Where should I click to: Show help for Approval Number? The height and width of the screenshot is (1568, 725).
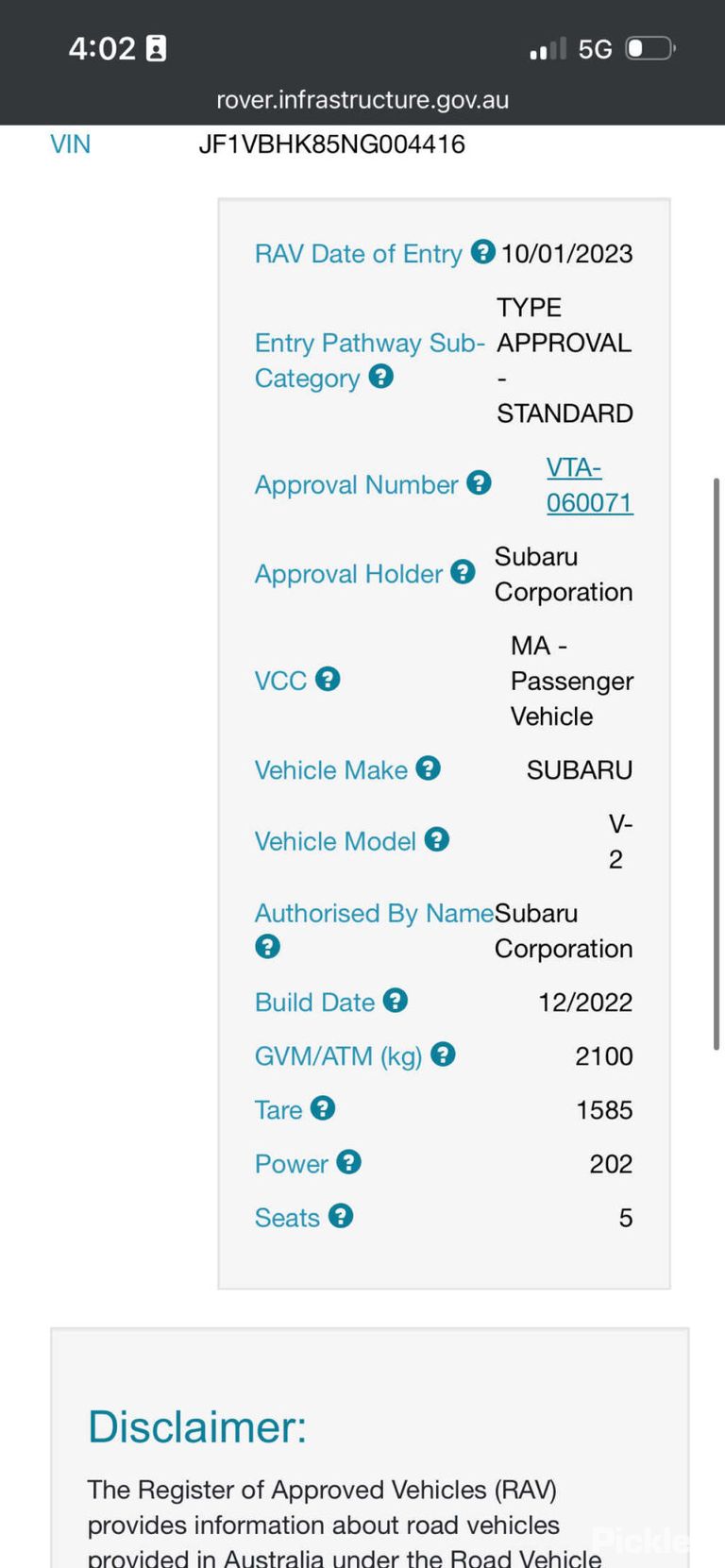[x=479, y=483]
